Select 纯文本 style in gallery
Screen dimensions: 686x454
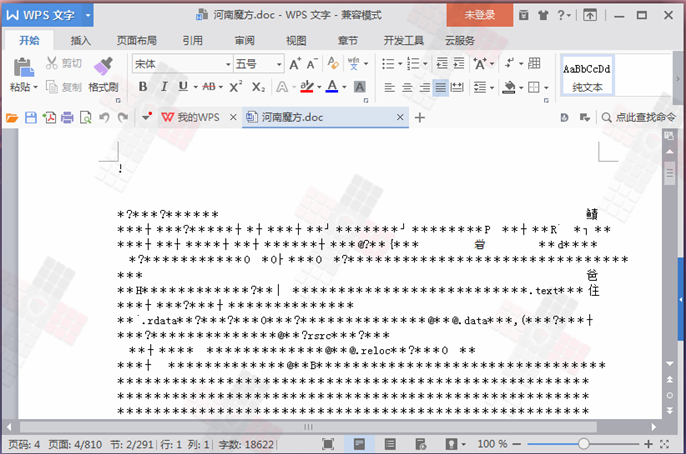point(587,75)
